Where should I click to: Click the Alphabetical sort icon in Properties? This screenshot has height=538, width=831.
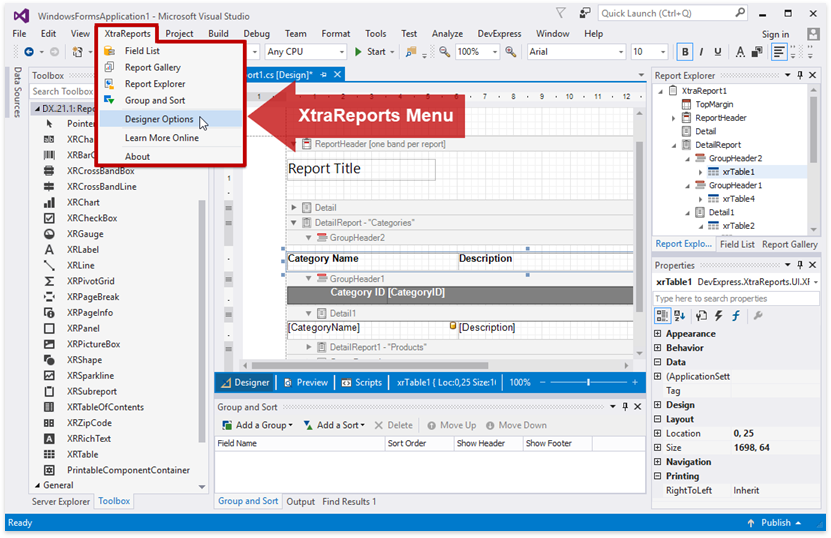pos(679,316)
